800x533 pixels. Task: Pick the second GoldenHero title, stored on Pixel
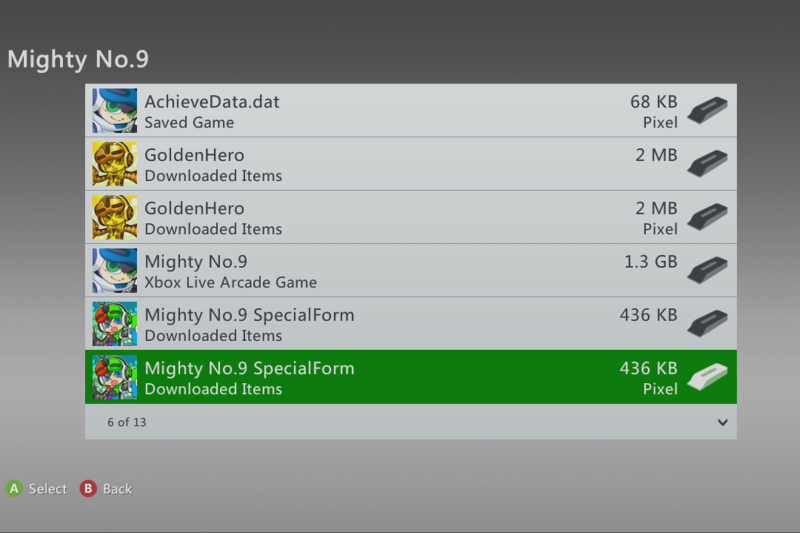tap(194, 208)
